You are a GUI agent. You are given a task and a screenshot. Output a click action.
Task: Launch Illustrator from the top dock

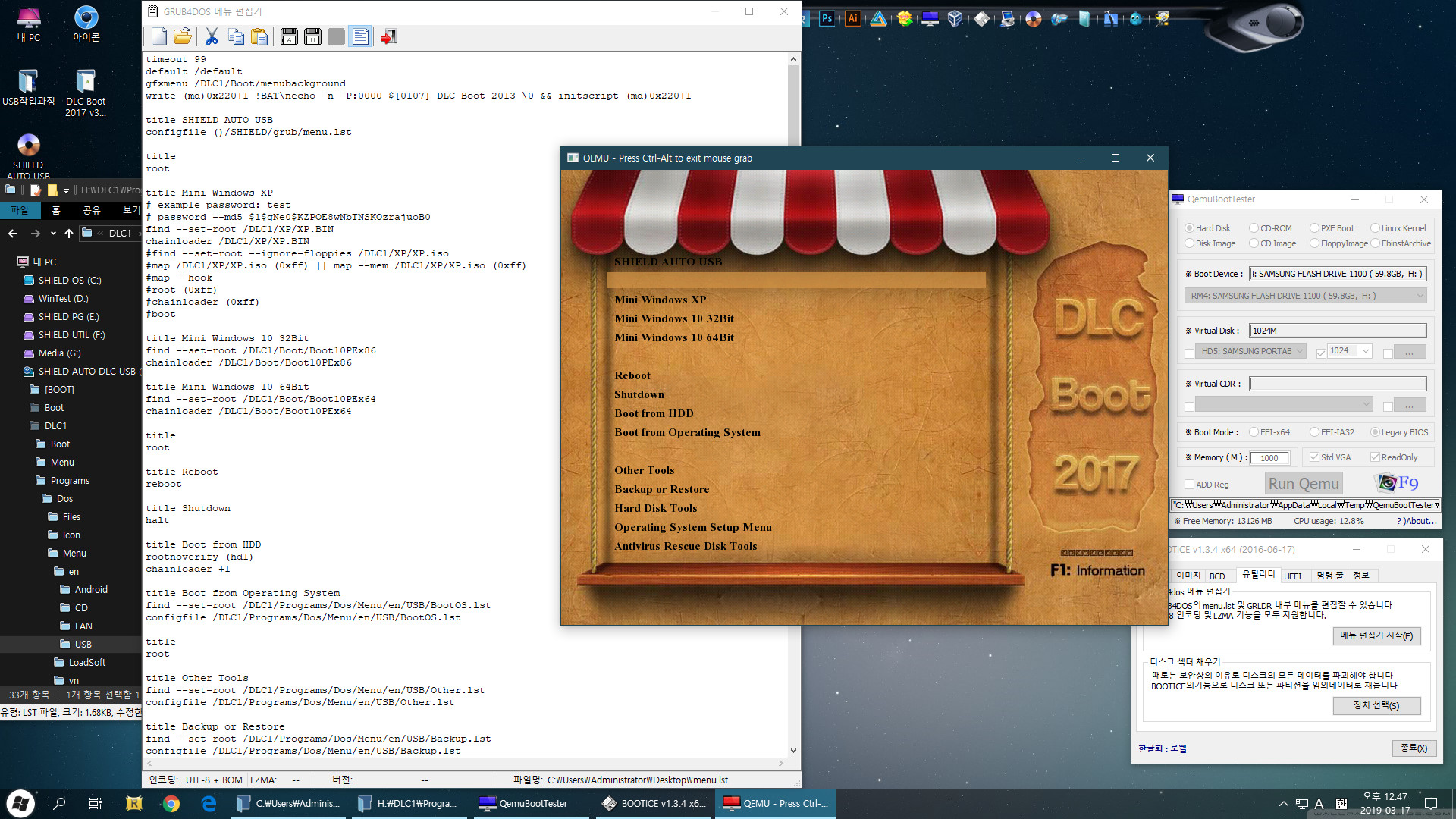click(853, 18)
